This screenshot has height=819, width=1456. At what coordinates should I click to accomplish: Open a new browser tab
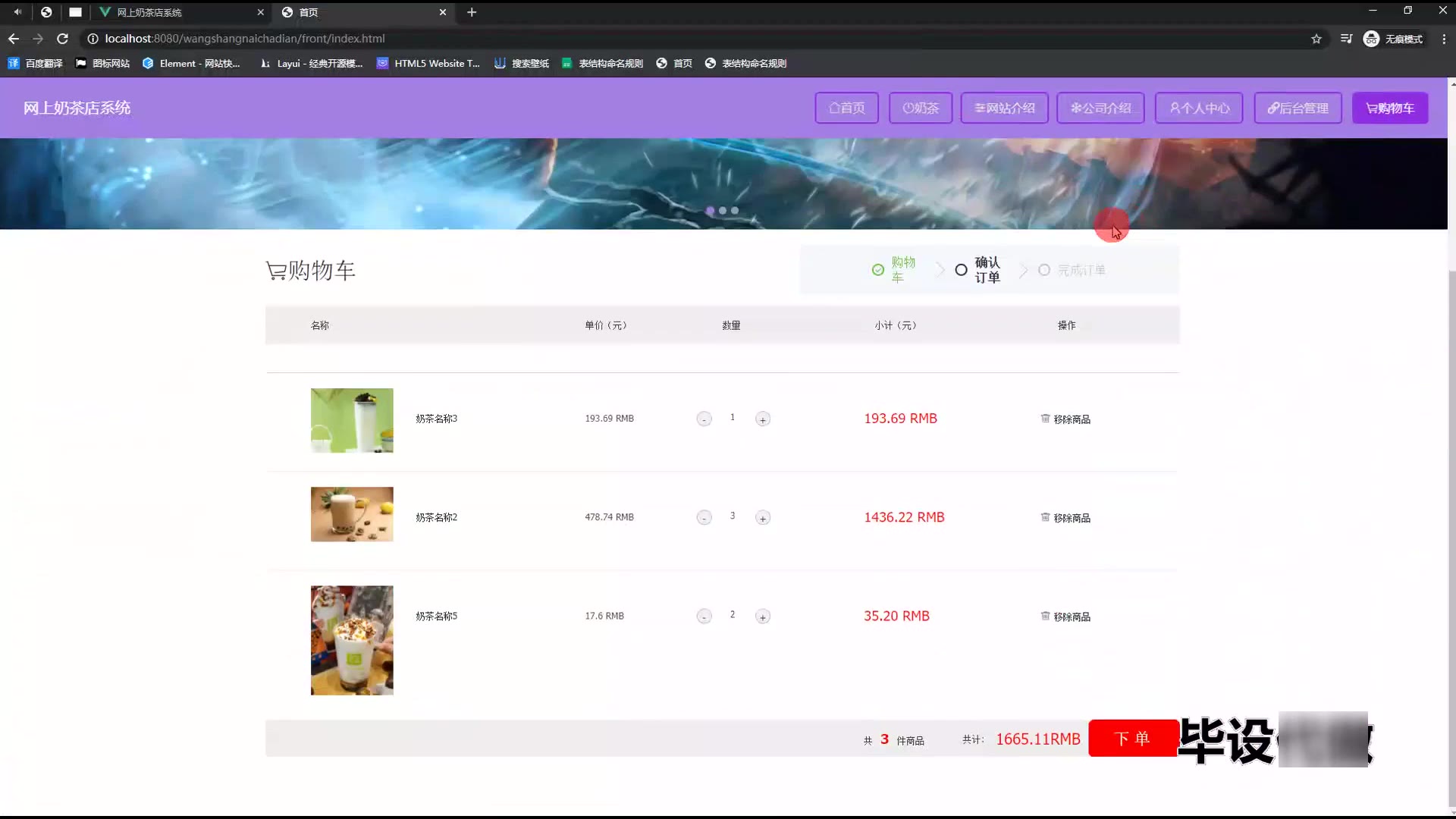pos(471,12)
